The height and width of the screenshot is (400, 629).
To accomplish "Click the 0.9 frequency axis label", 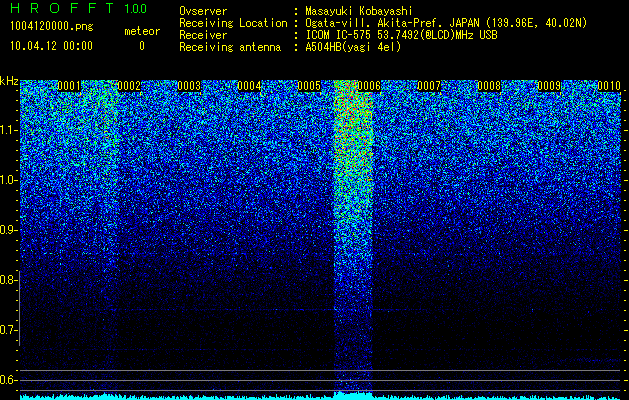I will point(8,230).
